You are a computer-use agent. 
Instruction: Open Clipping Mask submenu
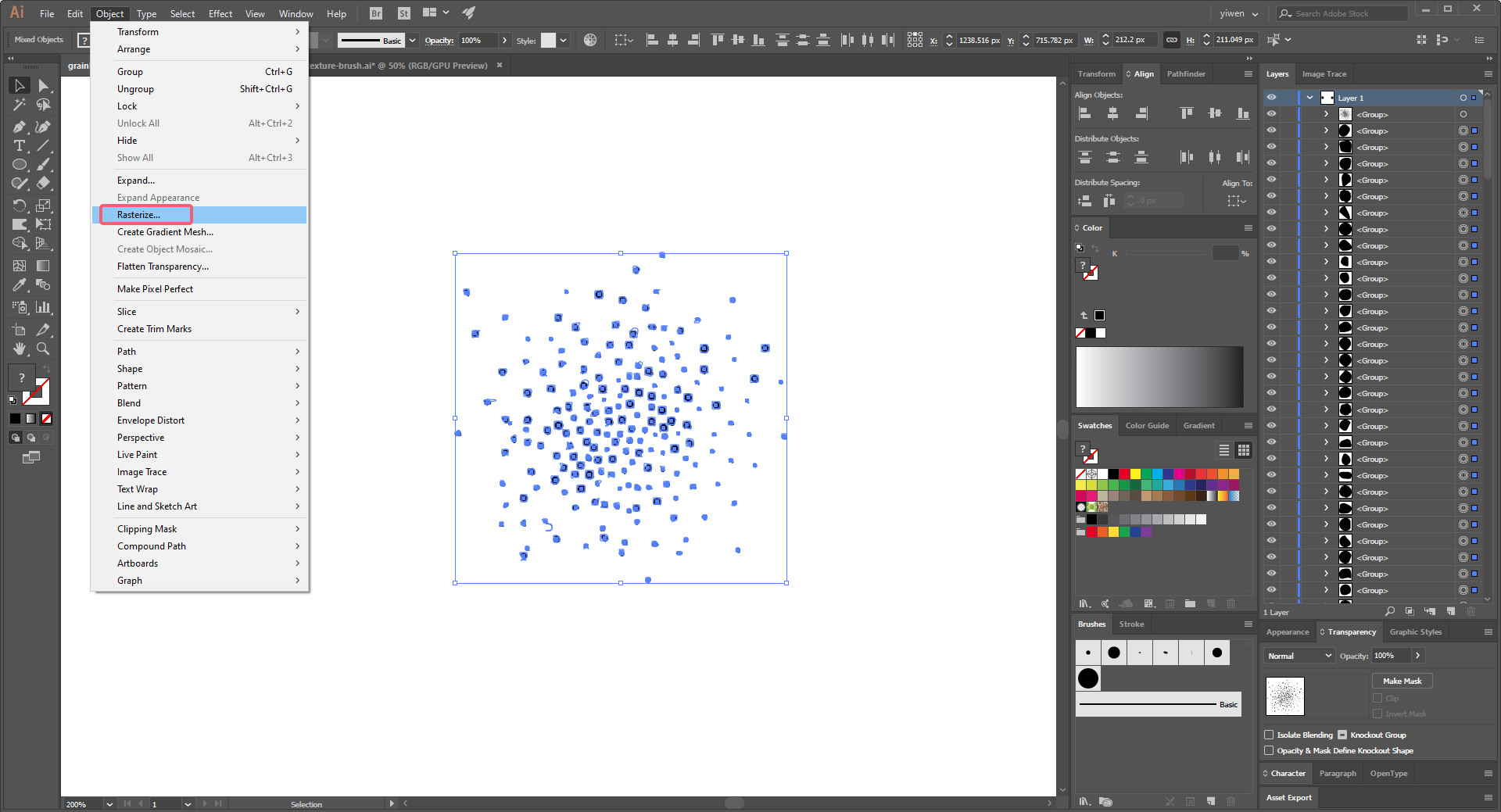(x=200, y=529)
